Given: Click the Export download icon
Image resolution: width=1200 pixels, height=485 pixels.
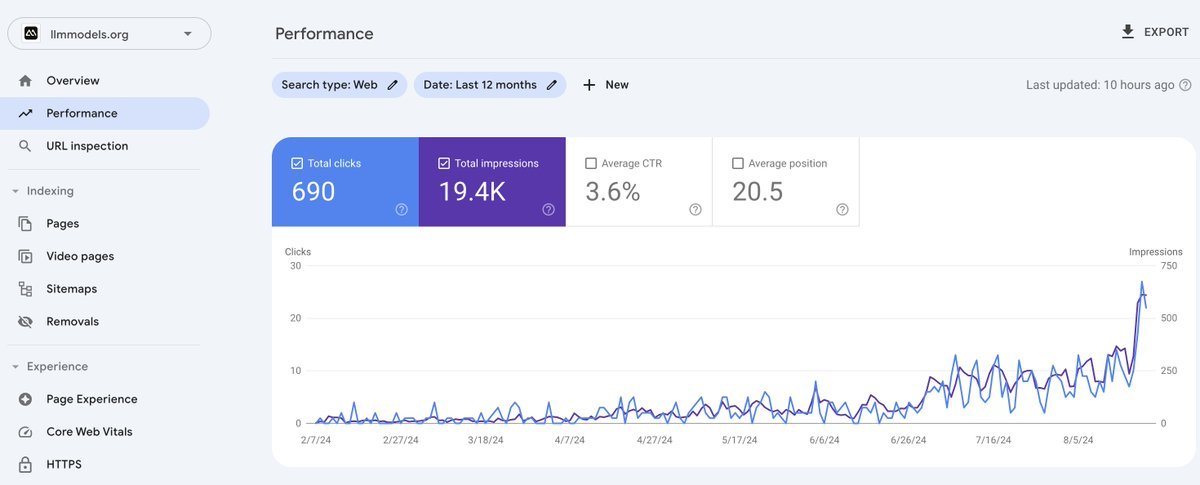Looking at the screenshot, I should click(1128, 32).
